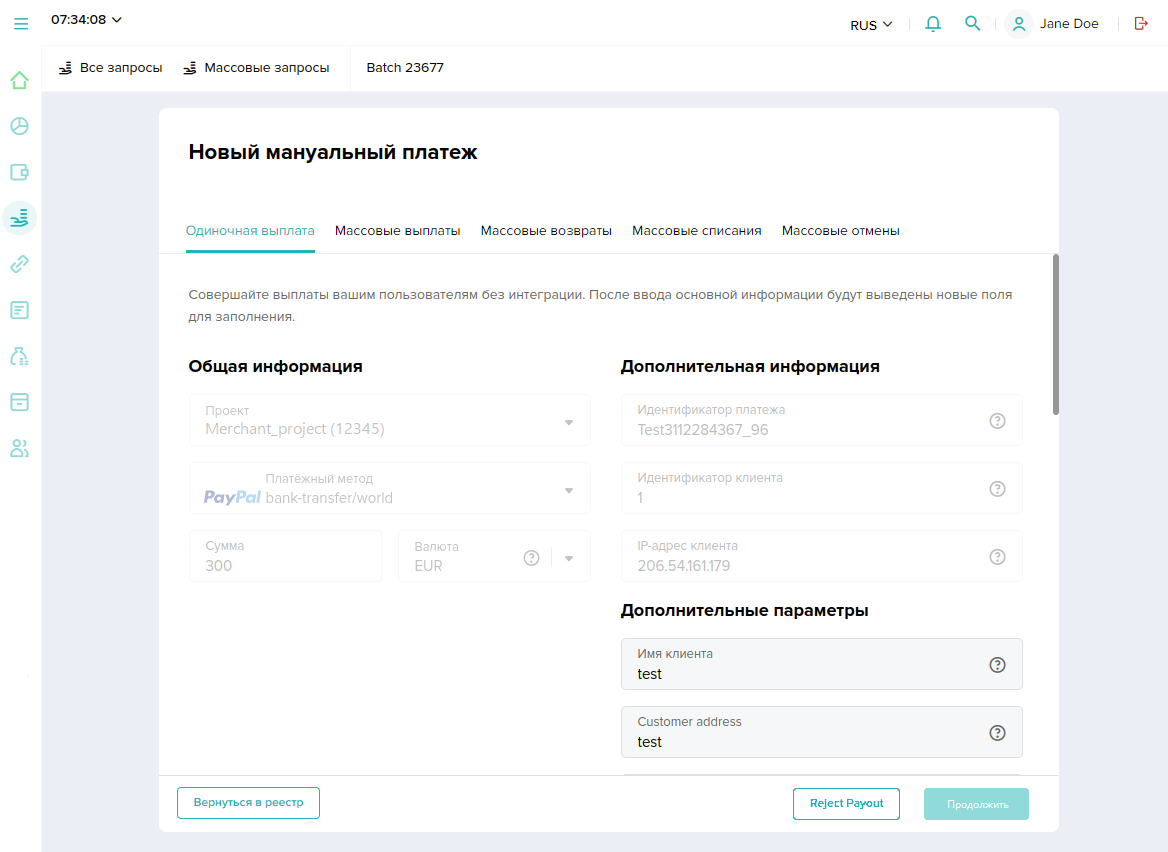This screenshot has height=852, width=1168.
Task: Click the logout icon beside Jane Doe
Action: click(x=1141, y=24)
